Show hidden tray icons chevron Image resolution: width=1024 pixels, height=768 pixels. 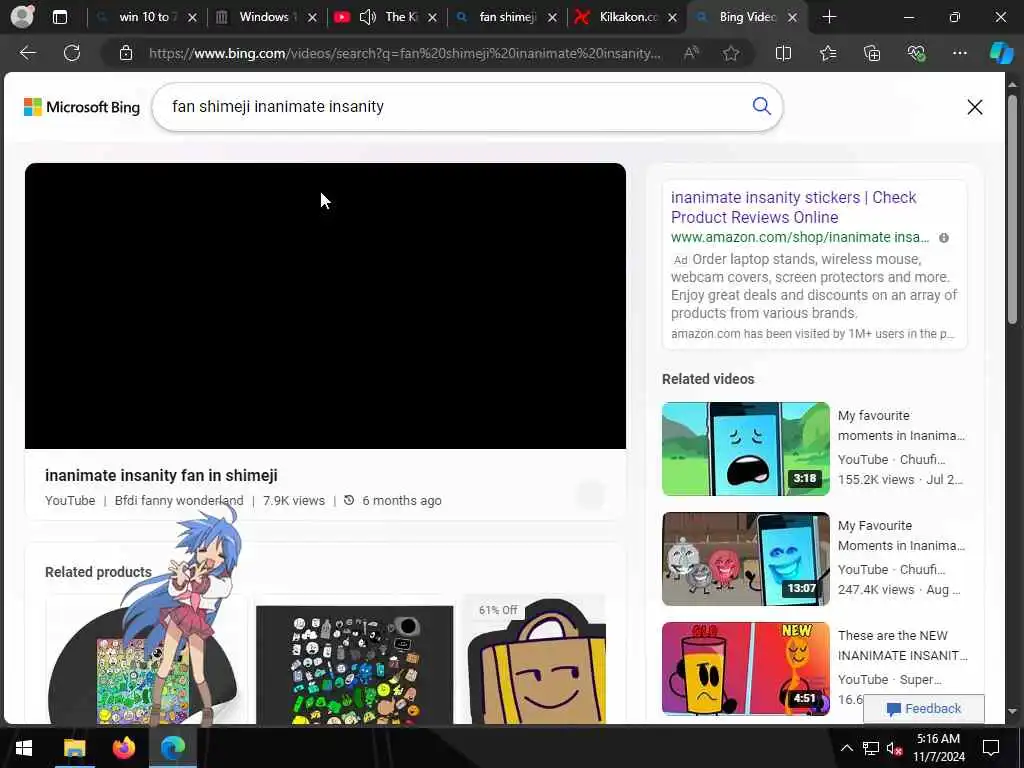[846, 748]
